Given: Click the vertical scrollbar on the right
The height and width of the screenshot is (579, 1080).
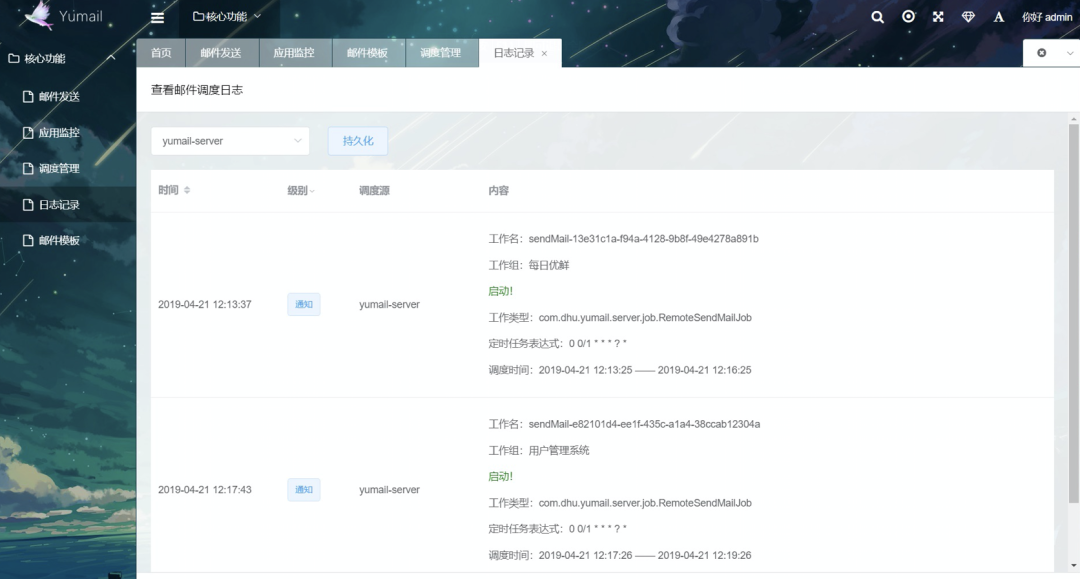Looking at the screenshot, I should [x=1073, y=300].
